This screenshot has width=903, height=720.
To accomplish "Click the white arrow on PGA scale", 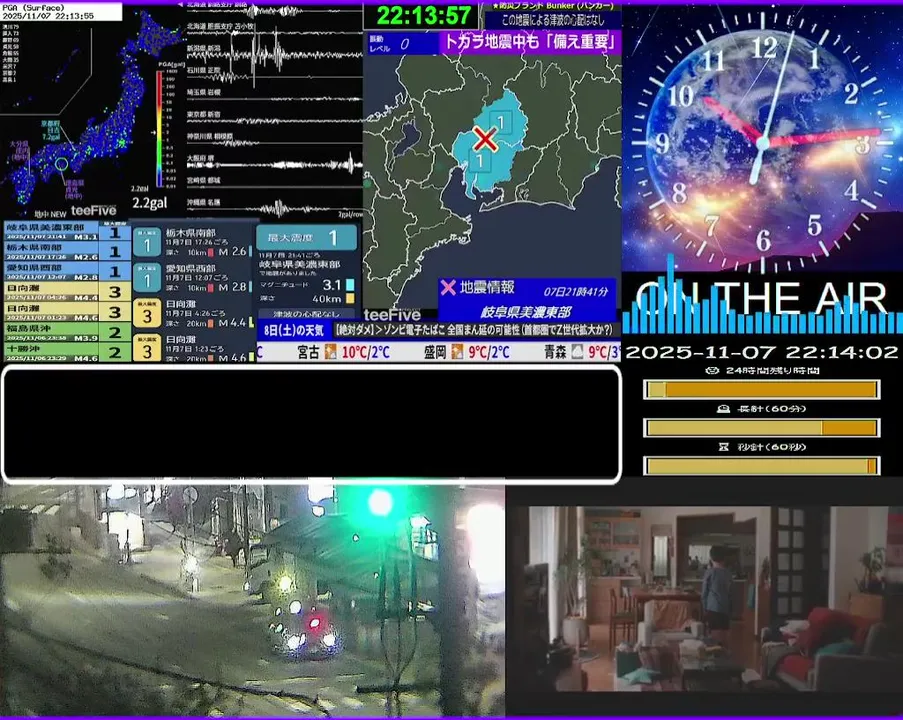I will click(x=153, y=132).
